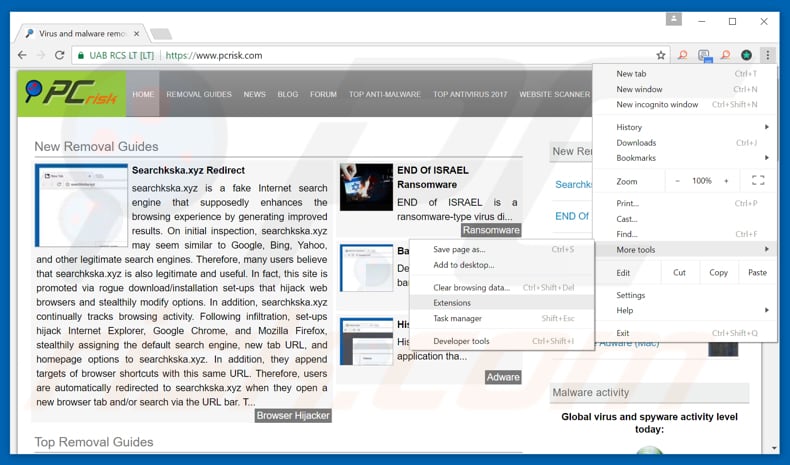Image resolution: width=790 pixels, height=465 pixels.
Task: Decrease zoom with the minus button
Action: 677,181
